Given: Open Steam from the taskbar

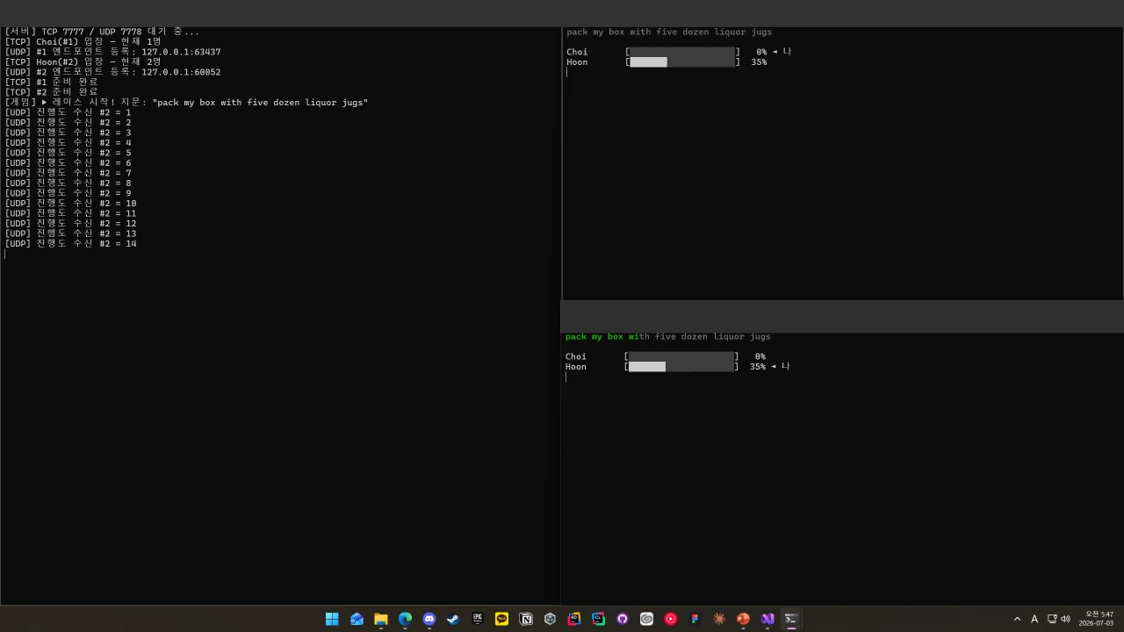Looking at the screenshot, I should point(453,619).
